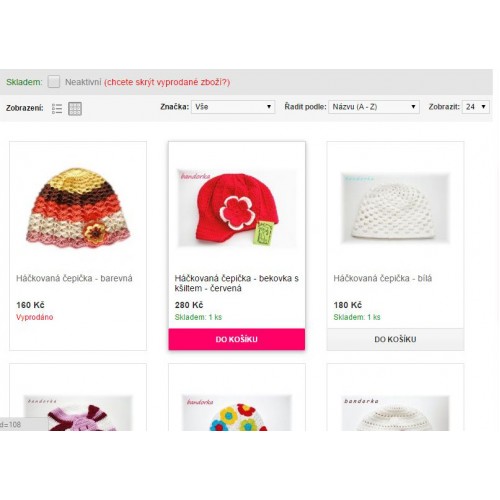Open the purple hat with bow thumbnail

tap(78, 413)
